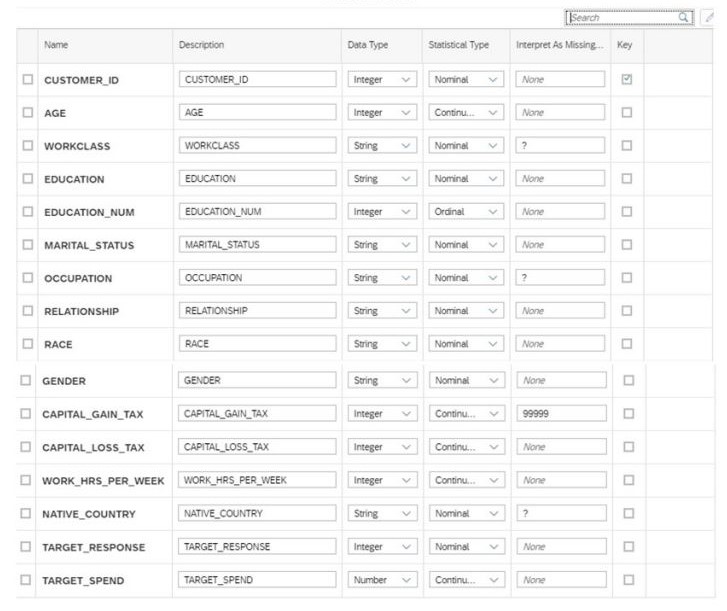The image size is (727, 611).
Task: Open Data Type dropdown for CAPITAL_GAIN_TAX
Action: [x=381, y=414]
